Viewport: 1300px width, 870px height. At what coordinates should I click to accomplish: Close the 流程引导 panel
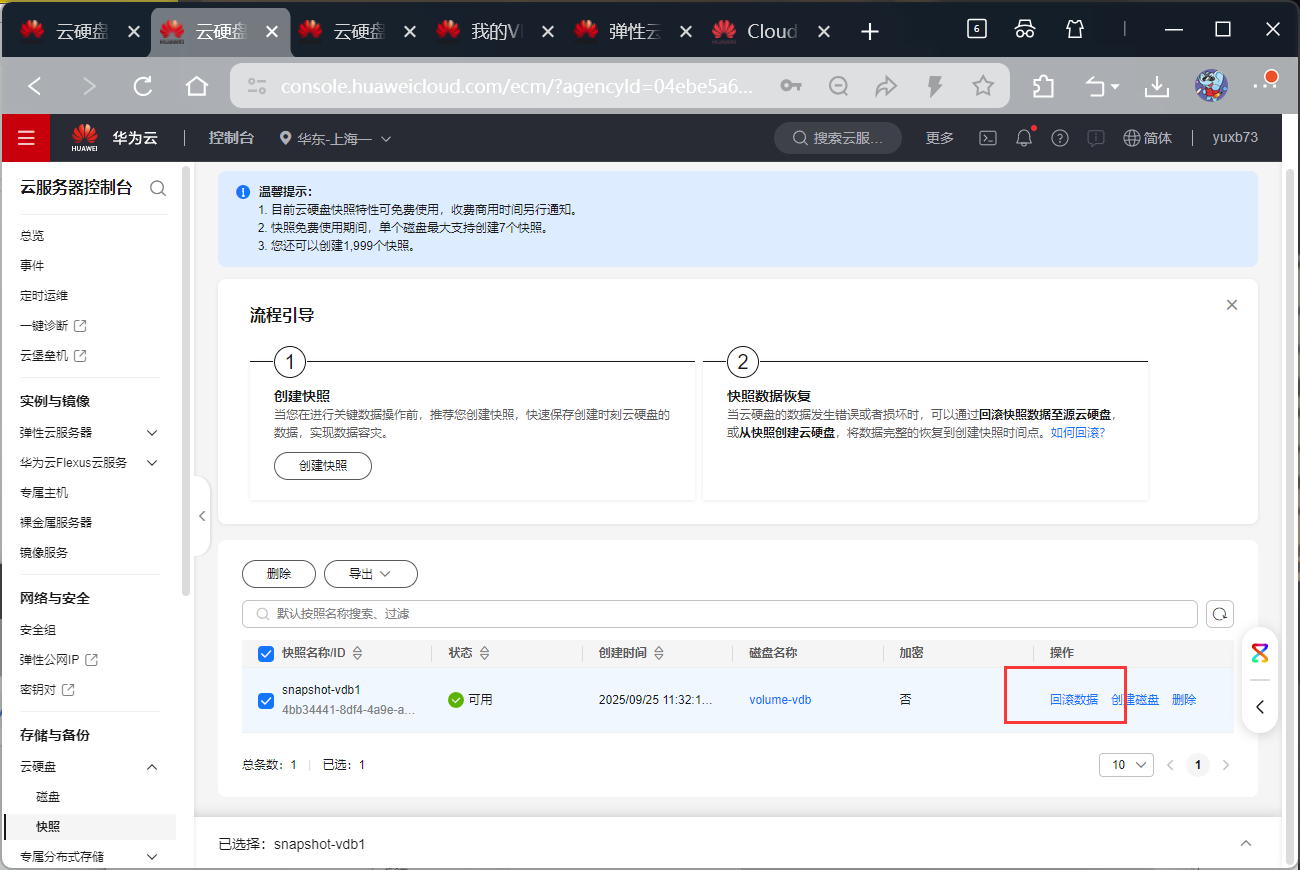pos(1232,305)
